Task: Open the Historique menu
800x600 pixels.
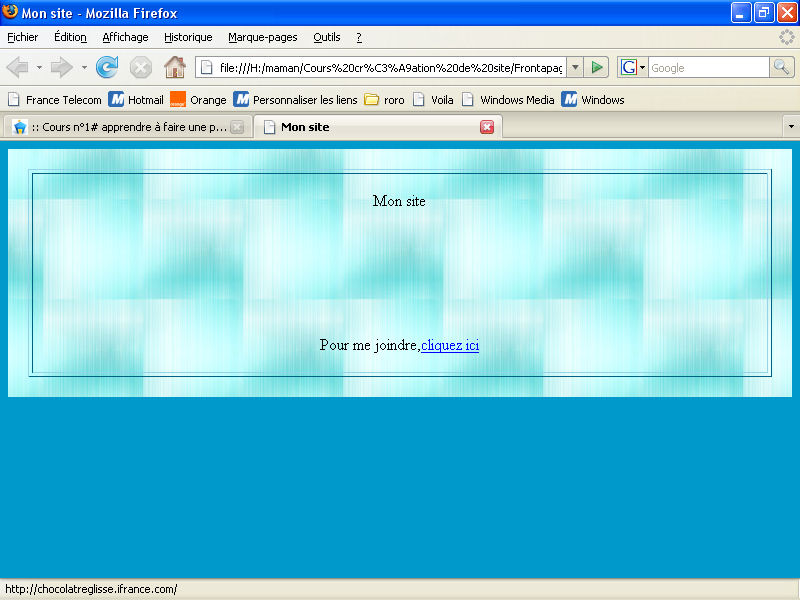Action: (x=188, y=37)
